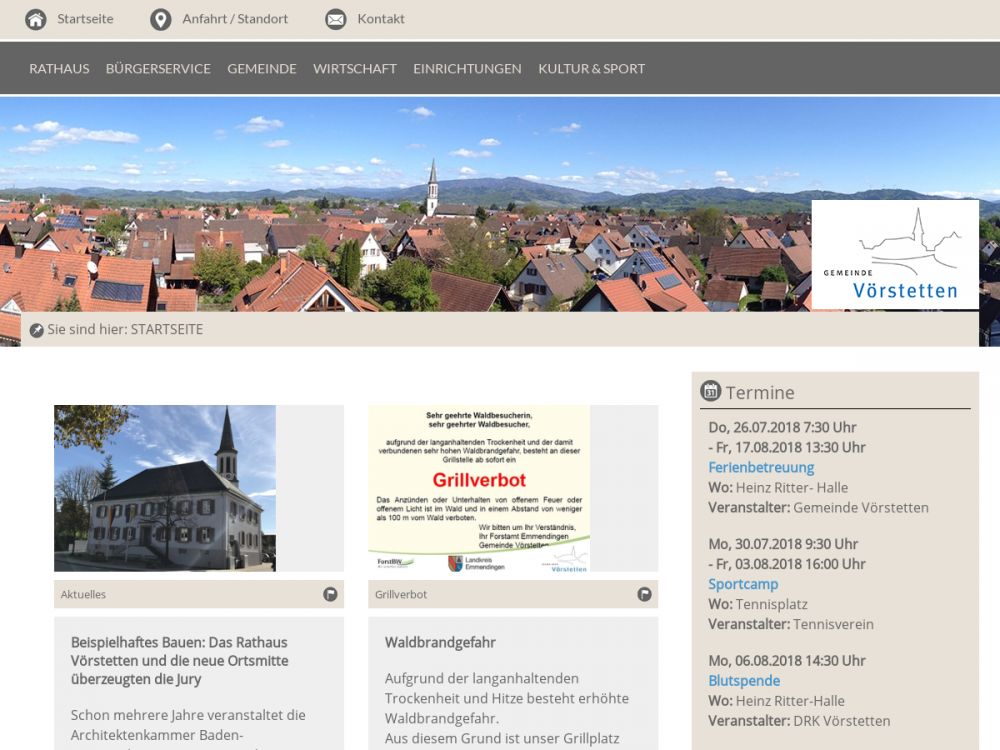The height and width of the screenshot is (750, 1000).
Task: Open the Ferienbetreuung event link
Action: pos(761,467)
